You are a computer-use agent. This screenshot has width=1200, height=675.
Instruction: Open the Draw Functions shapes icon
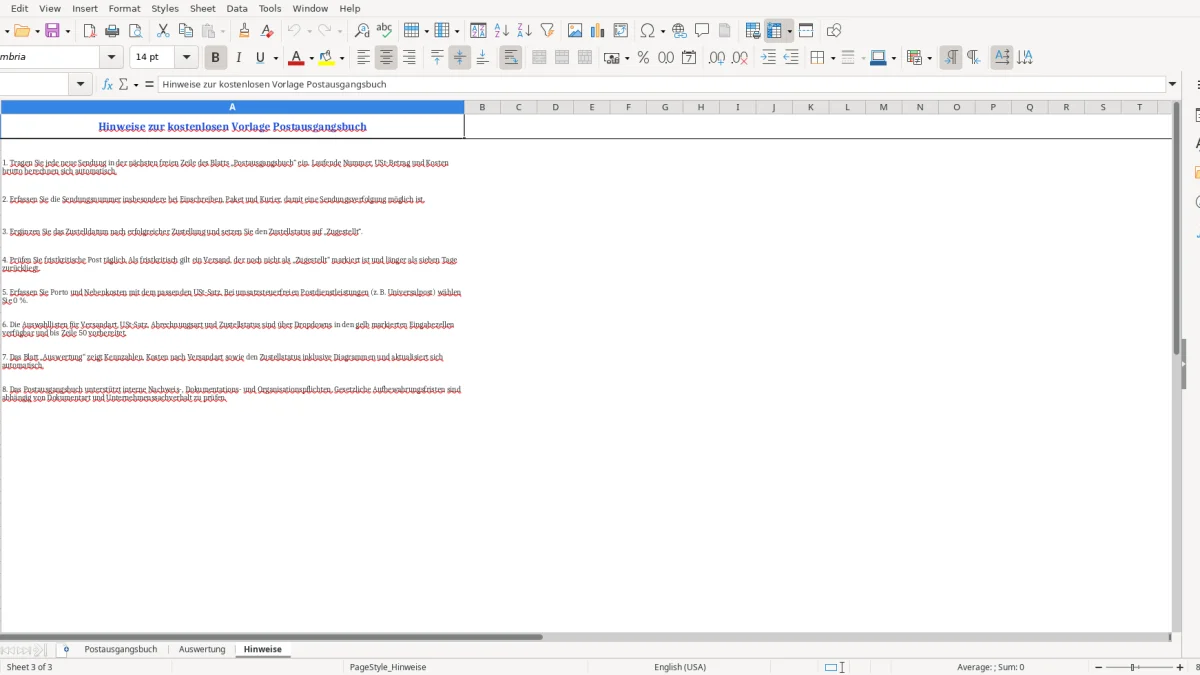tap(834, 31)
